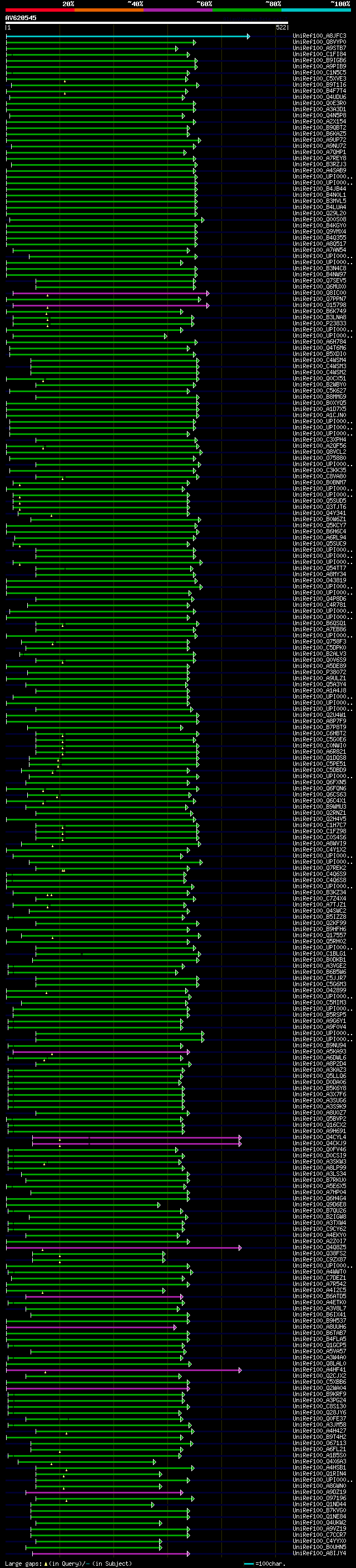Click the UniRef100_A8WVI9 label

click(319, 844)
